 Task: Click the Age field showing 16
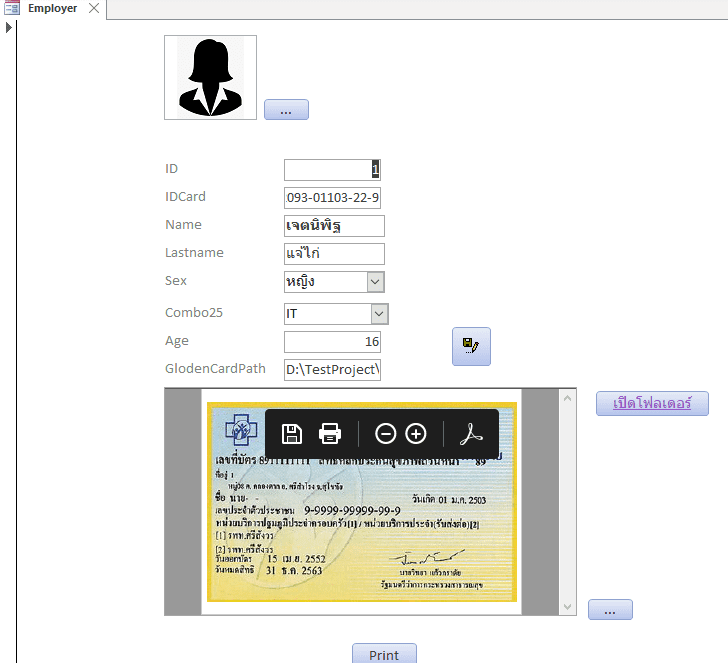point(332,342)
